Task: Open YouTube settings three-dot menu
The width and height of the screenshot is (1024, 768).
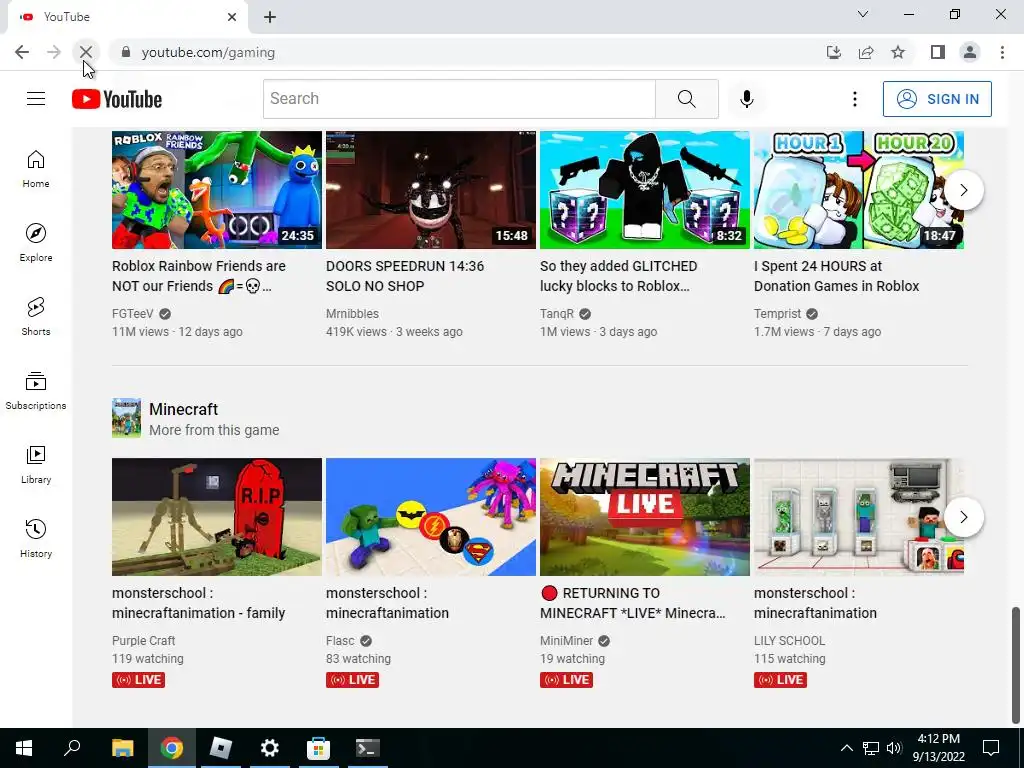Action: coord(854,99)
